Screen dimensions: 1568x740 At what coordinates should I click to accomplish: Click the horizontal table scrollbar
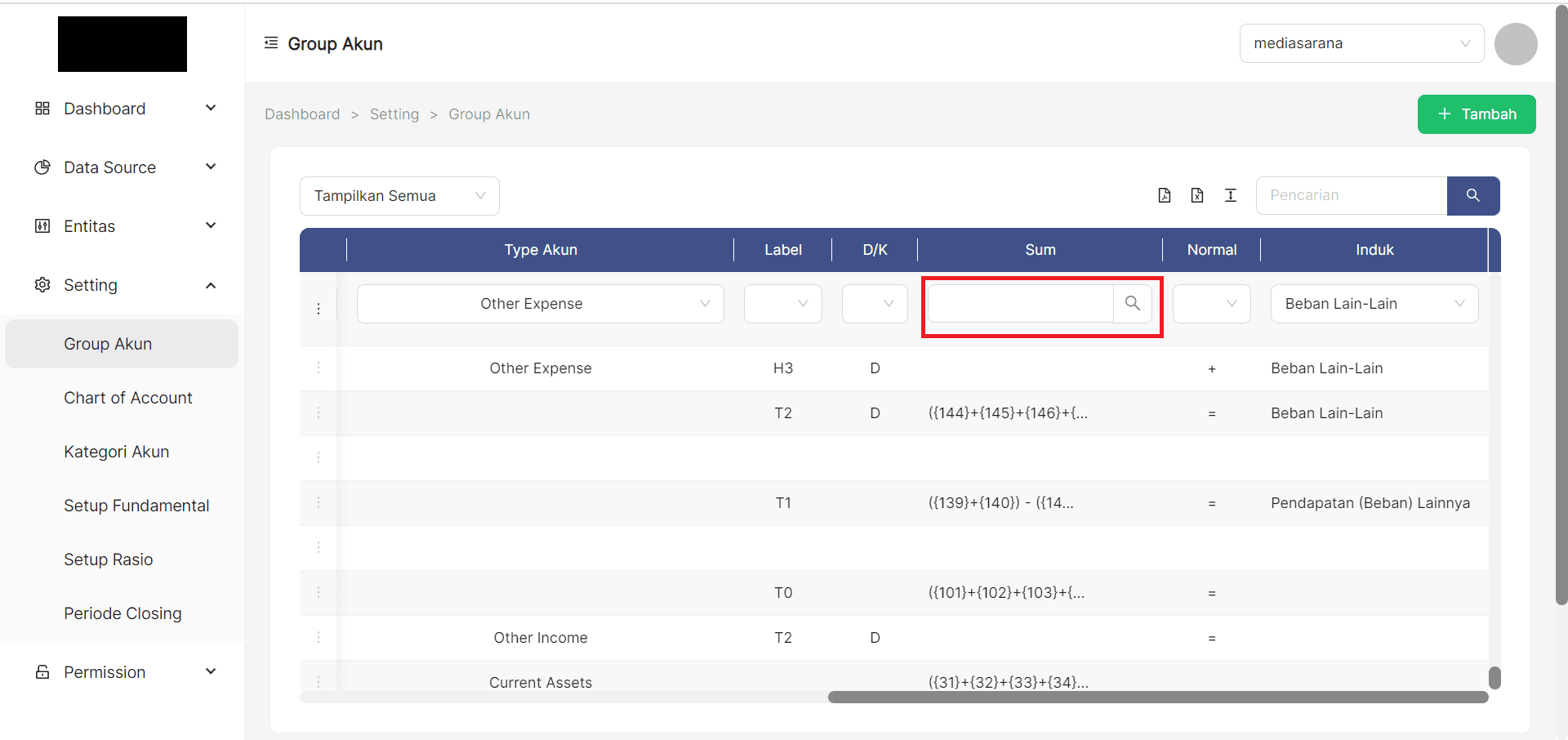[x=1157, y=698]
